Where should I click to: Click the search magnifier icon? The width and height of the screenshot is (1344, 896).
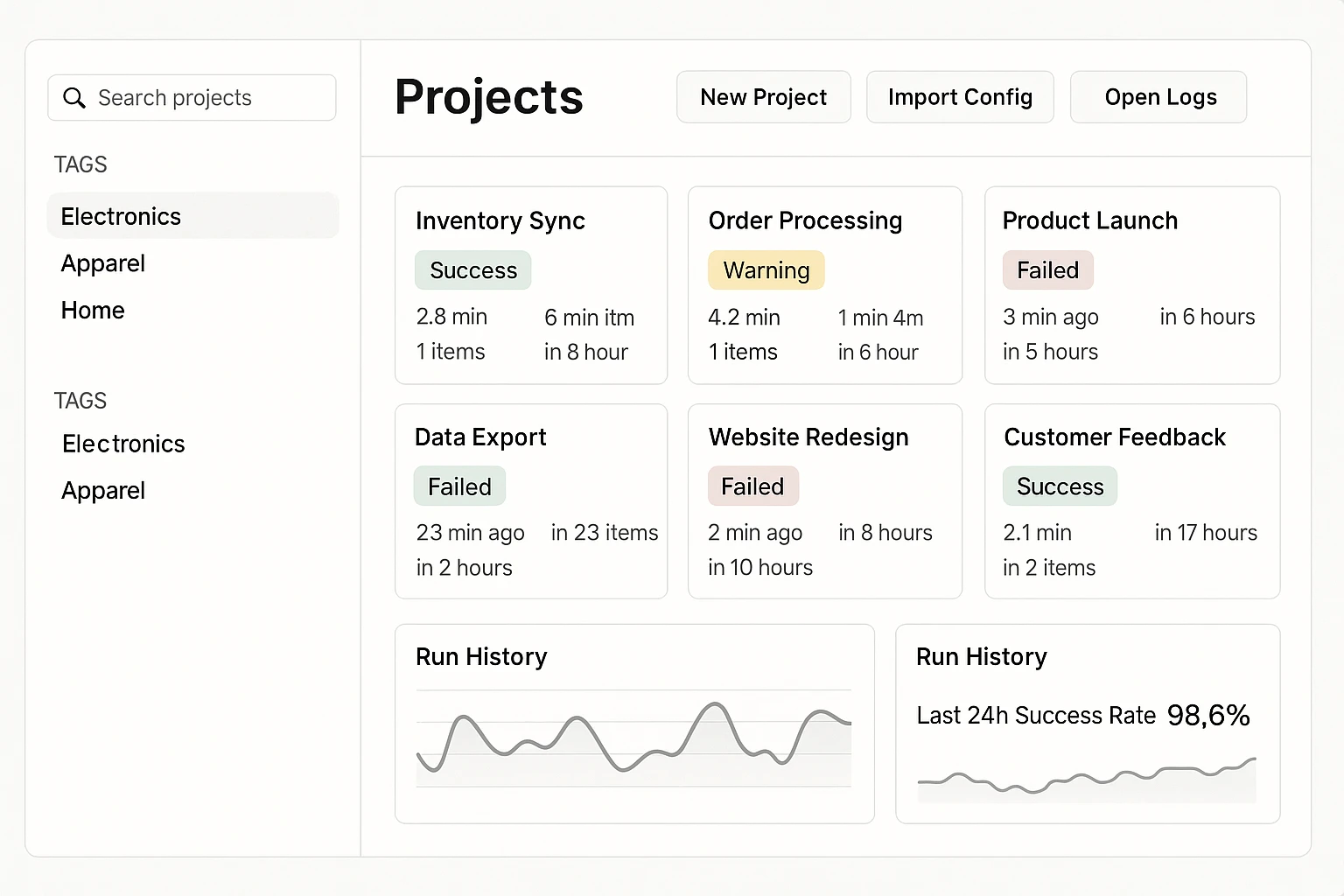point(74,98)
